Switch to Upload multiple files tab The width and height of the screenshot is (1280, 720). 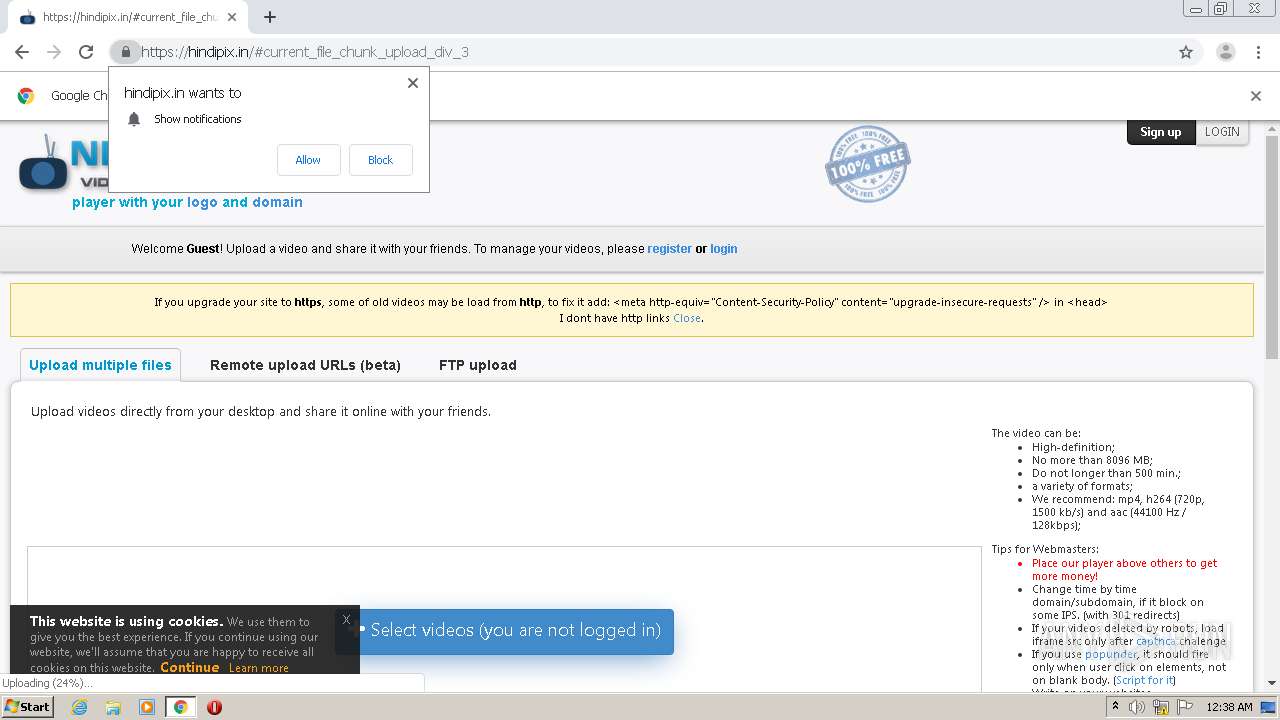click(x=100, y=365)
